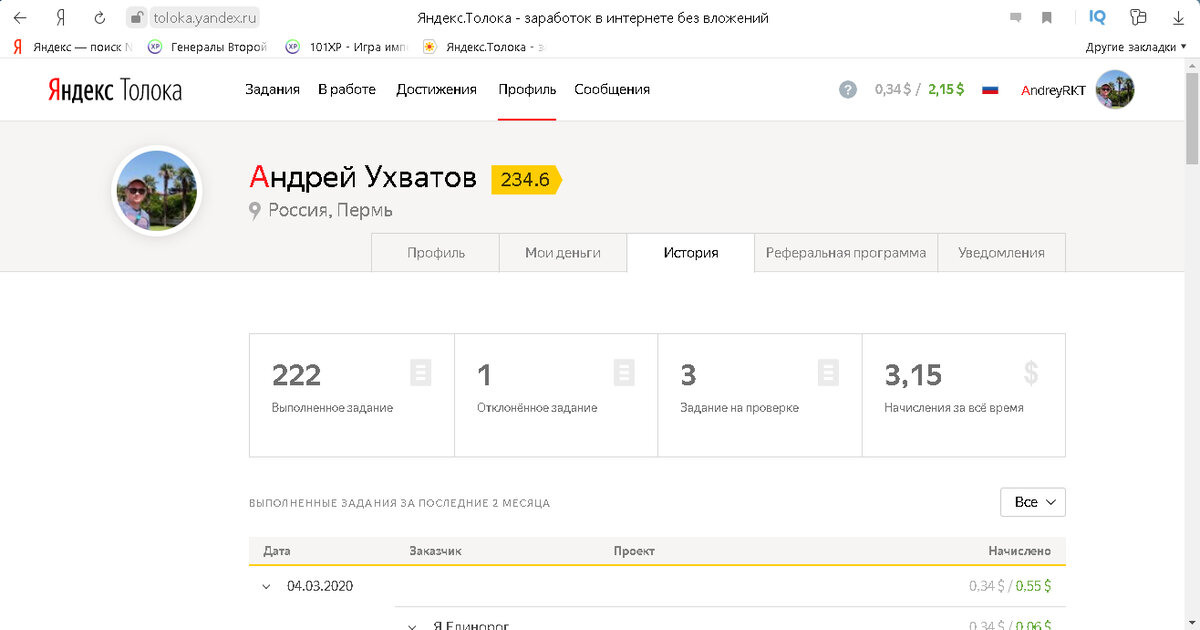The width and height of the screenshot is (1200, 630).
Task: Open the Яндекс.Толока bookmark in bookmarks bar
Action: click(x=483, y=47)
